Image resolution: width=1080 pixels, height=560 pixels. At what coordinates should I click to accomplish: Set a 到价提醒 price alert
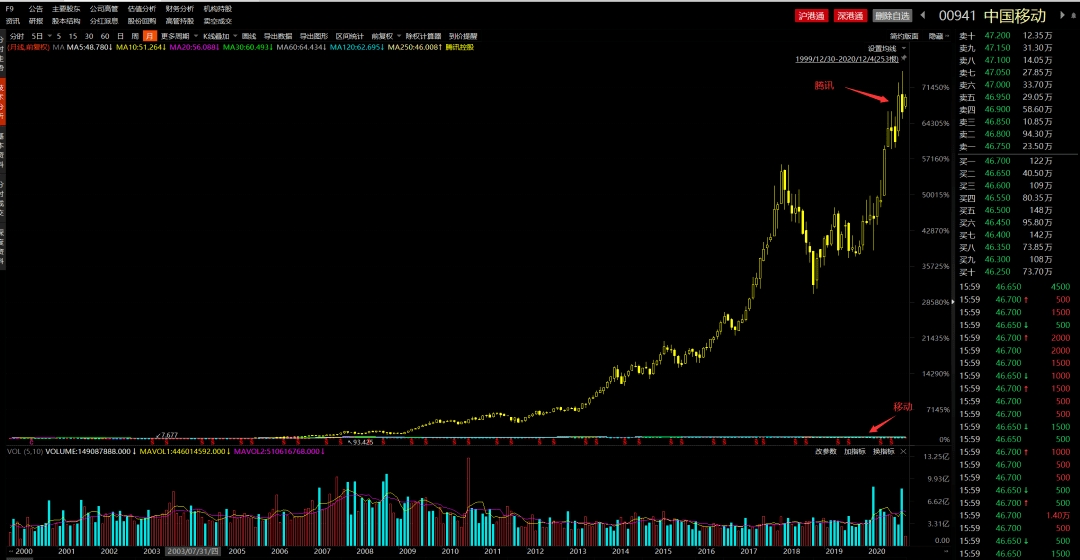(x=463, y=36)
